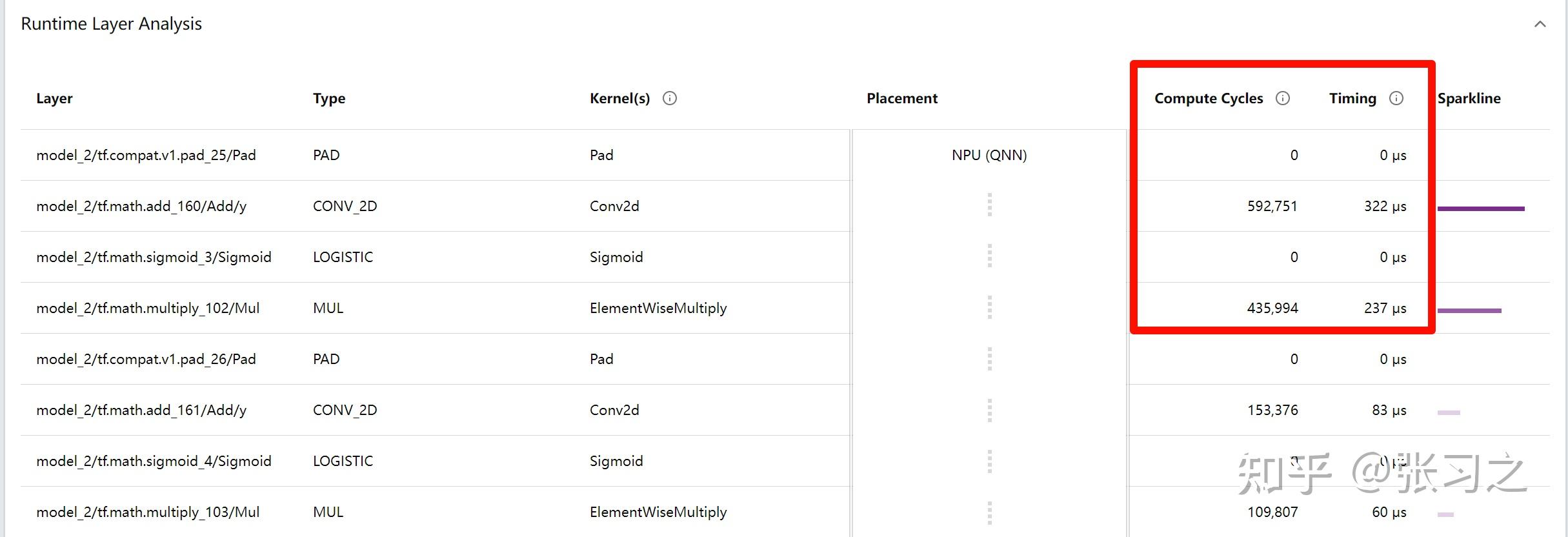The width and height of the screenshot is (1568, 537).
Task: Click the multiply_102/Mul layer name
Action: (x=148, y=308)
